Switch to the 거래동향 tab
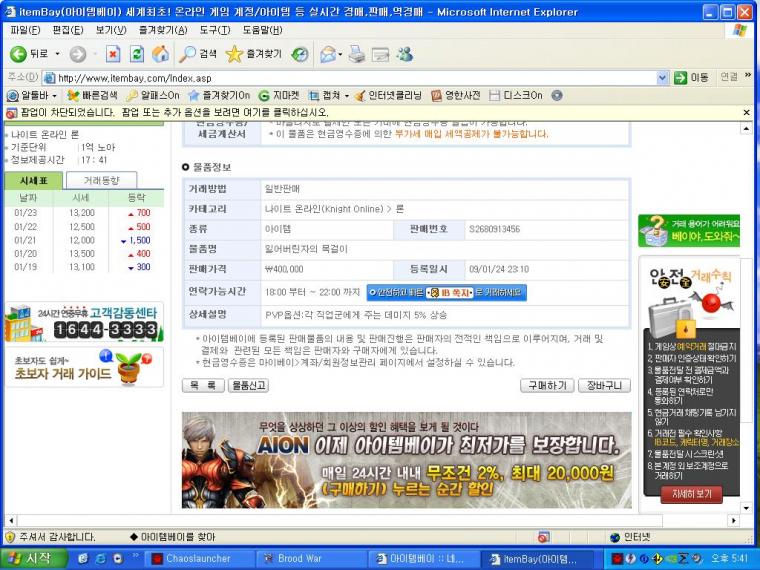Viewport: 760px width, 570px height. [101, 181]
